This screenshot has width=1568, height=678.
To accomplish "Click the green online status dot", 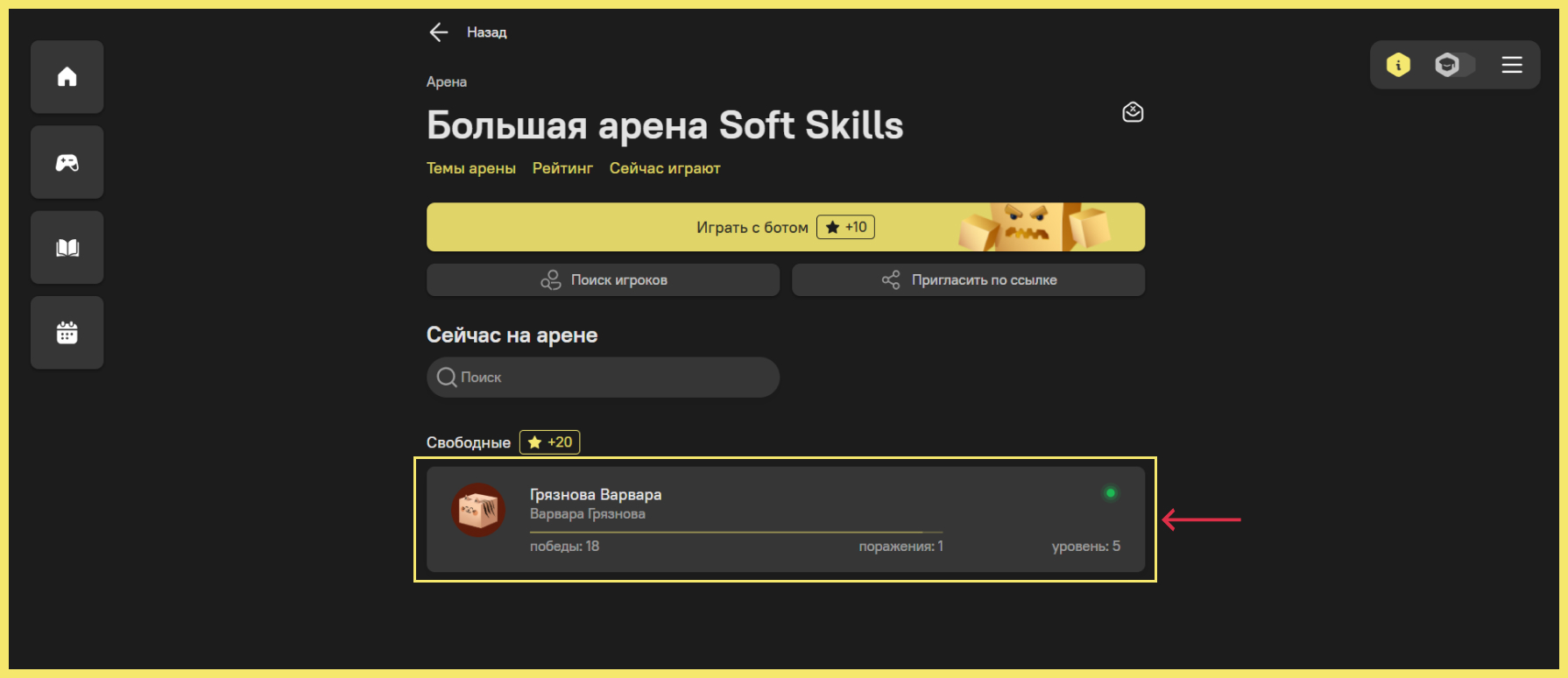I will tap(1111, 493).
